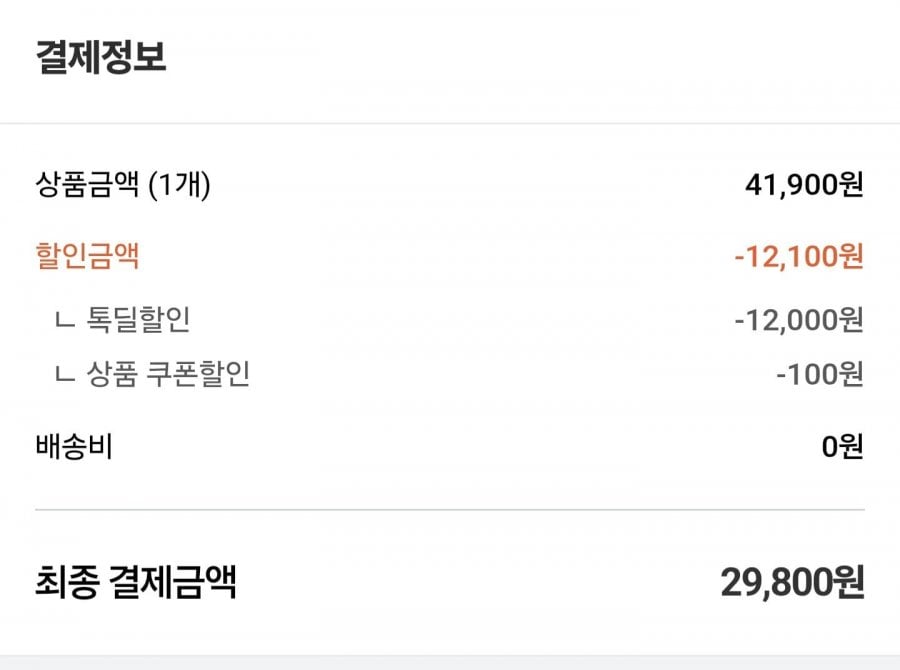Click the 결제정보 heading
Image resolution: width=900 pixels, height=670 pixels.
(x=101, y=57)
